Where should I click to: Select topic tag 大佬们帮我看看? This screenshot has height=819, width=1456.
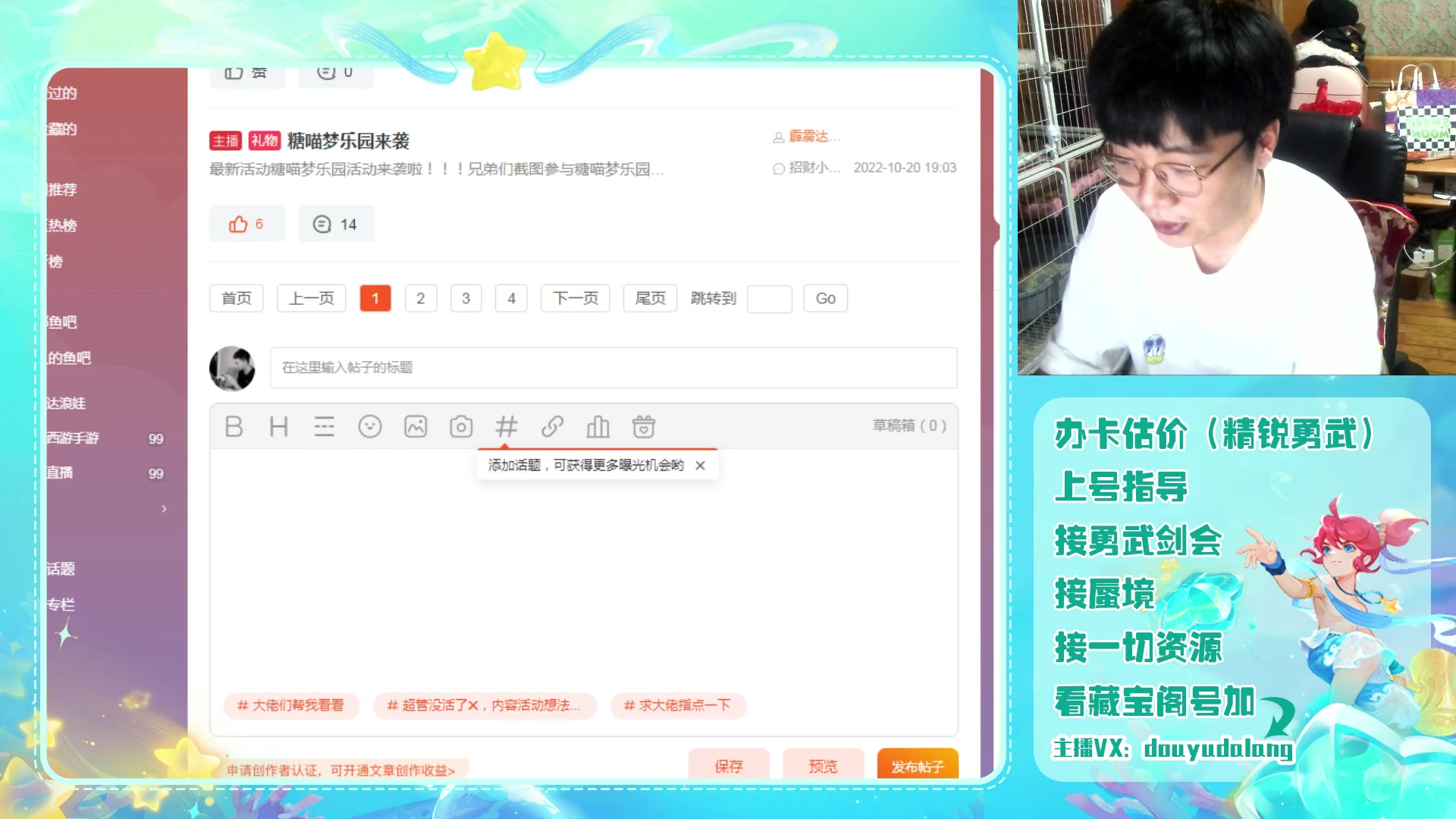[x=291, y=705]
